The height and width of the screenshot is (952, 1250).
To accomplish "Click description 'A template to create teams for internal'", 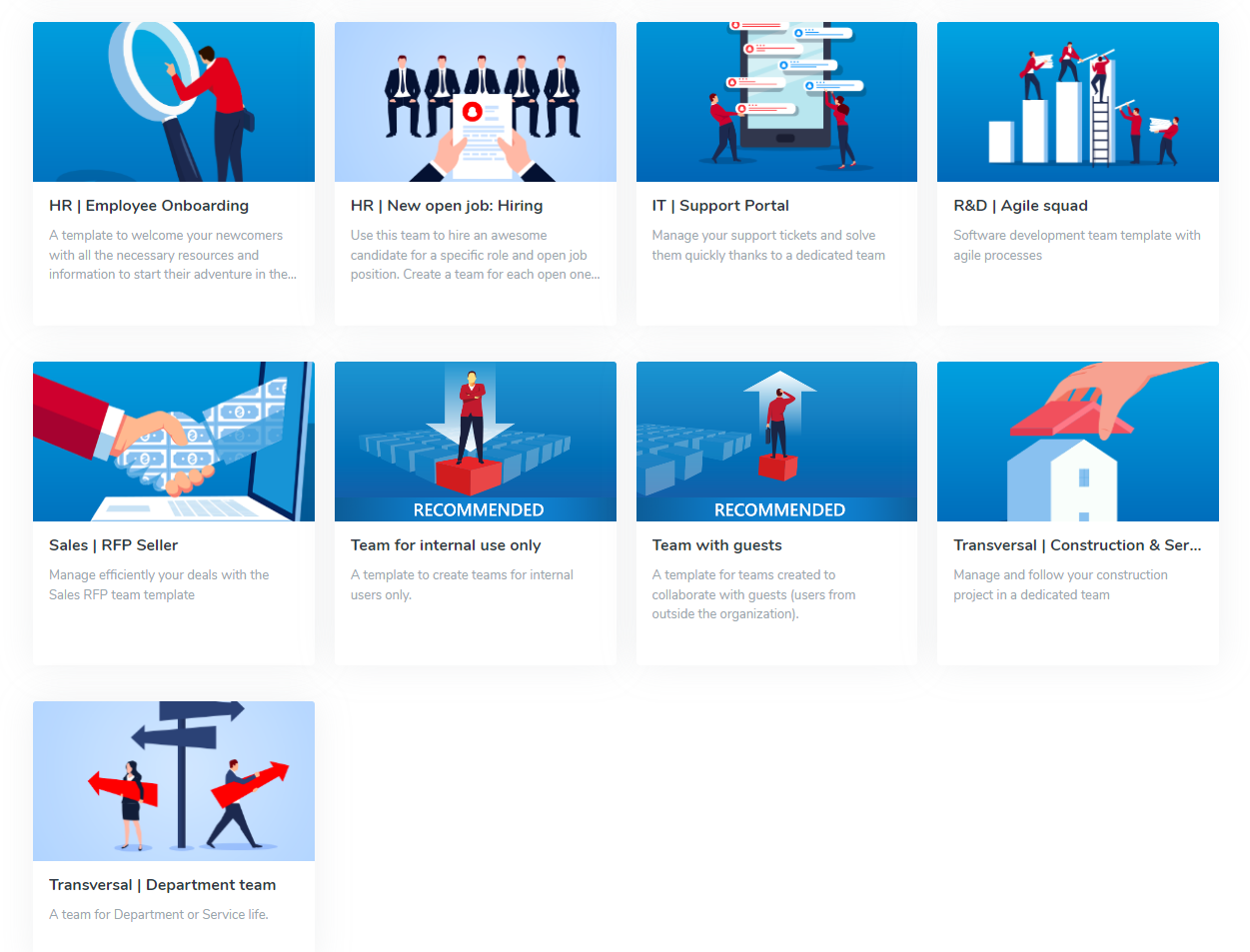I will (x=462, y=575).
